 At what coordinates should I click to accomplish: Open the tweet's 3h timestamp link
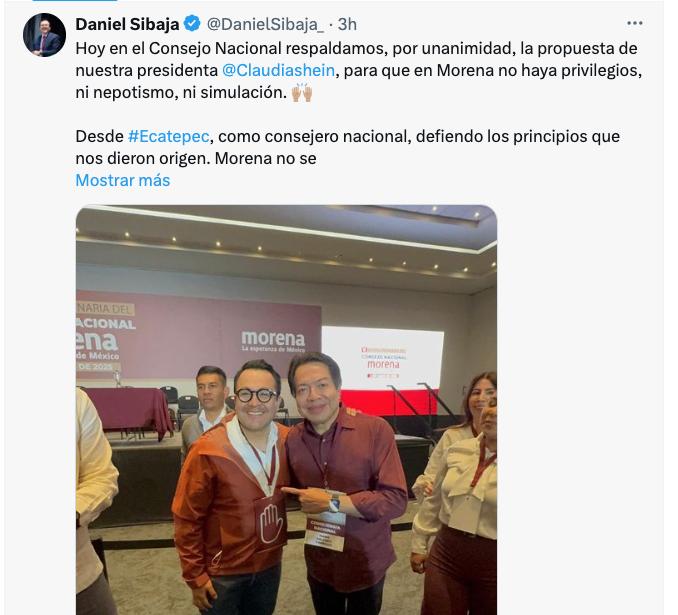coord(347,25)
